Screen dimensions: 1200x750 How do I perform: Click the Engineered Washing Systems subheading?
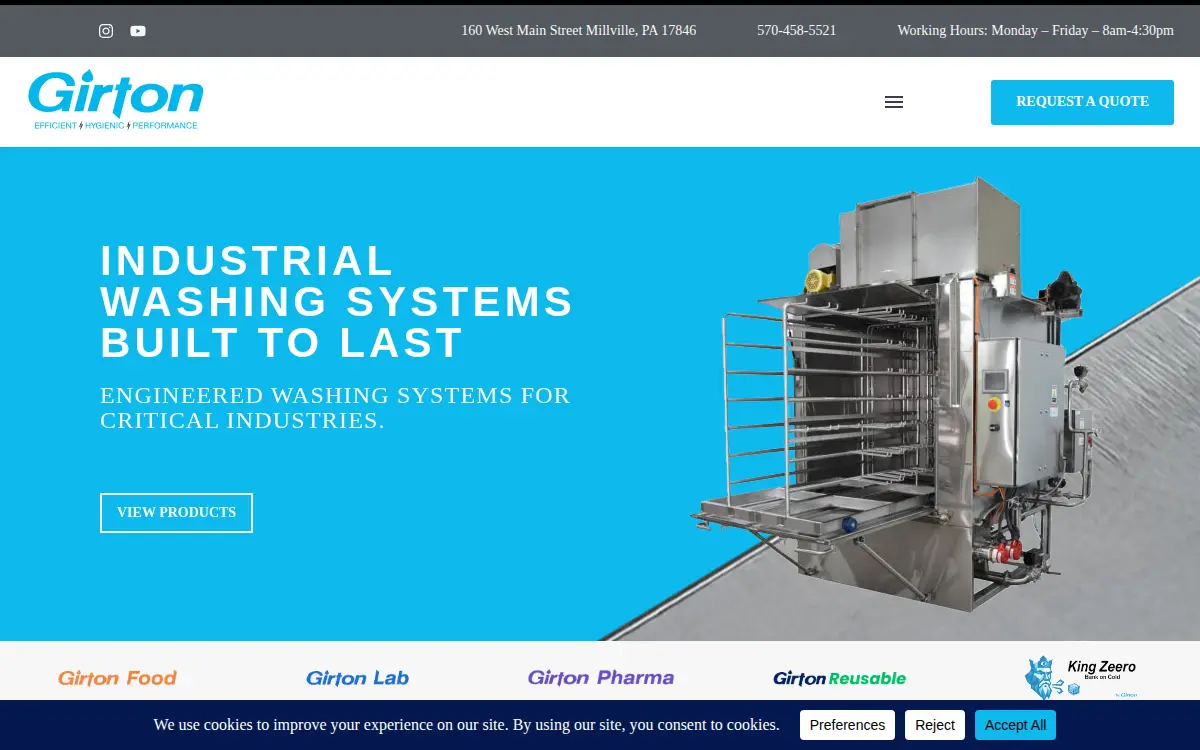point(335,408)
